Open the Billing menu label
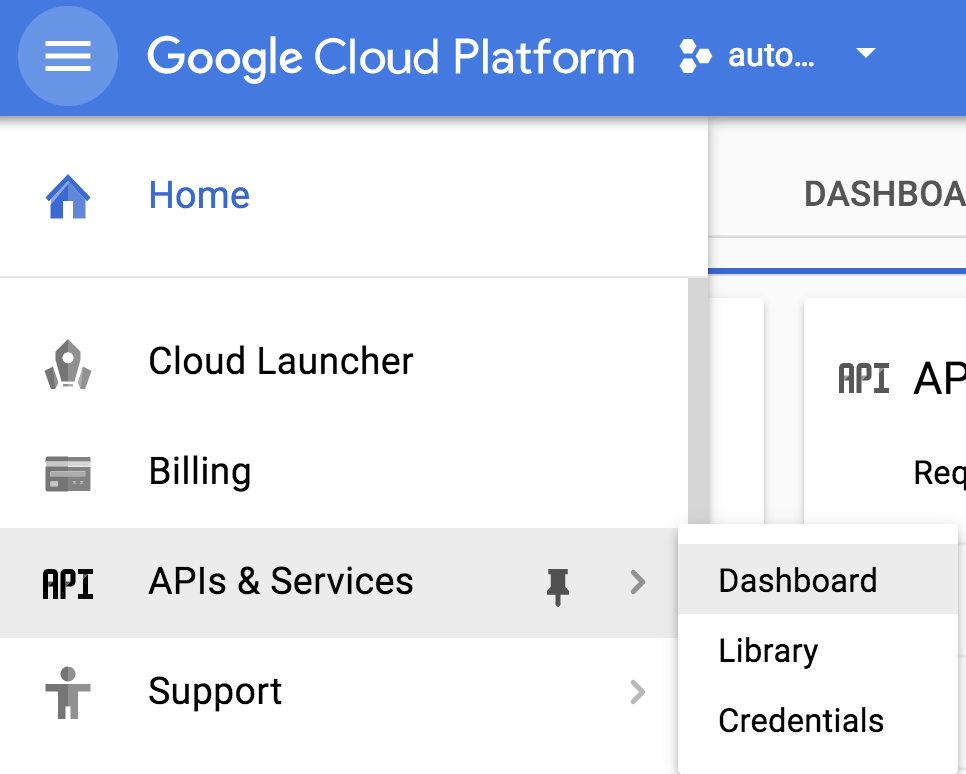The width and height of the screenshot is (966, 774). point(200,471)
